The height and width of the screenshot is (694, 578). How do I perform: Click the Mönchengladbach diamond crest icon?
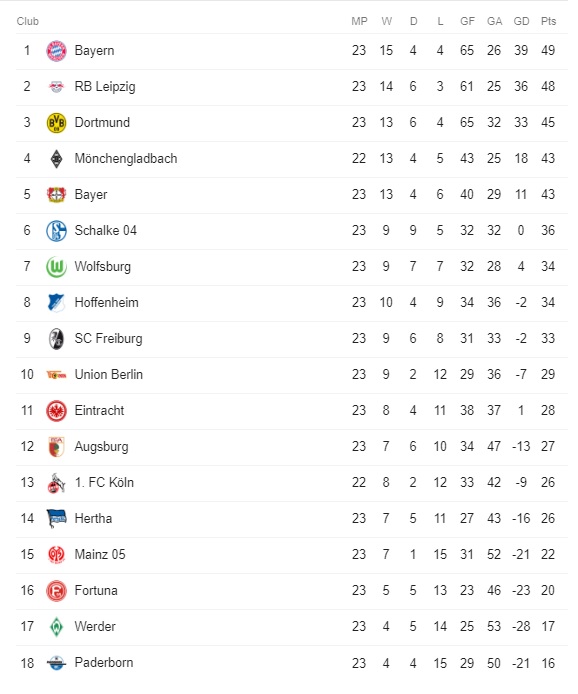click(56, 159)
